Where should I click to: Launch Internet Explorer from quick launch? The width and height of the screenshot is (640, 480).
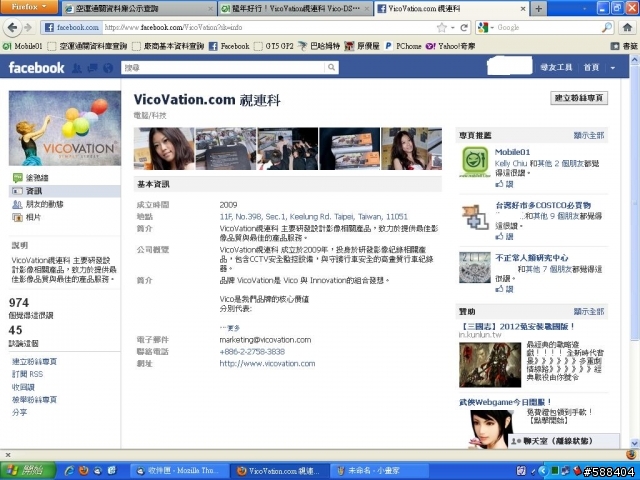[69, 471]
